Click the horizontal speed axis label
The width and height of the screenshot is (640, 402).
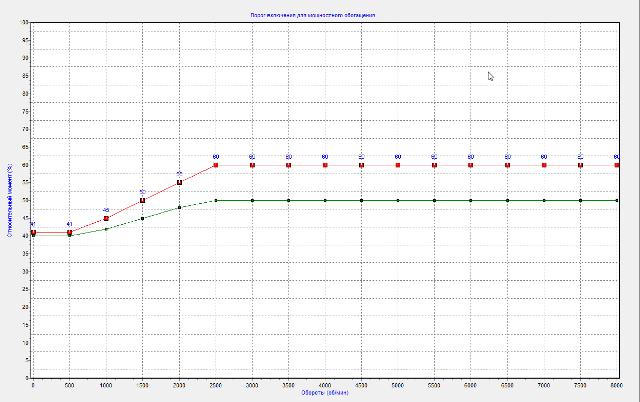[x=325, y=392]
